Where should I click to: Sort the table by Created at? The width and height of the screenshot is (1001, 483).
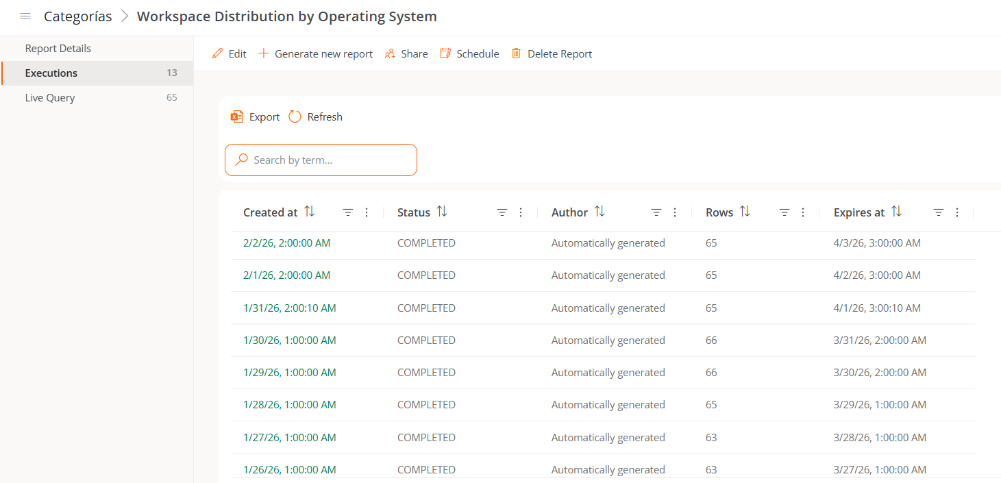coord(310,212)
